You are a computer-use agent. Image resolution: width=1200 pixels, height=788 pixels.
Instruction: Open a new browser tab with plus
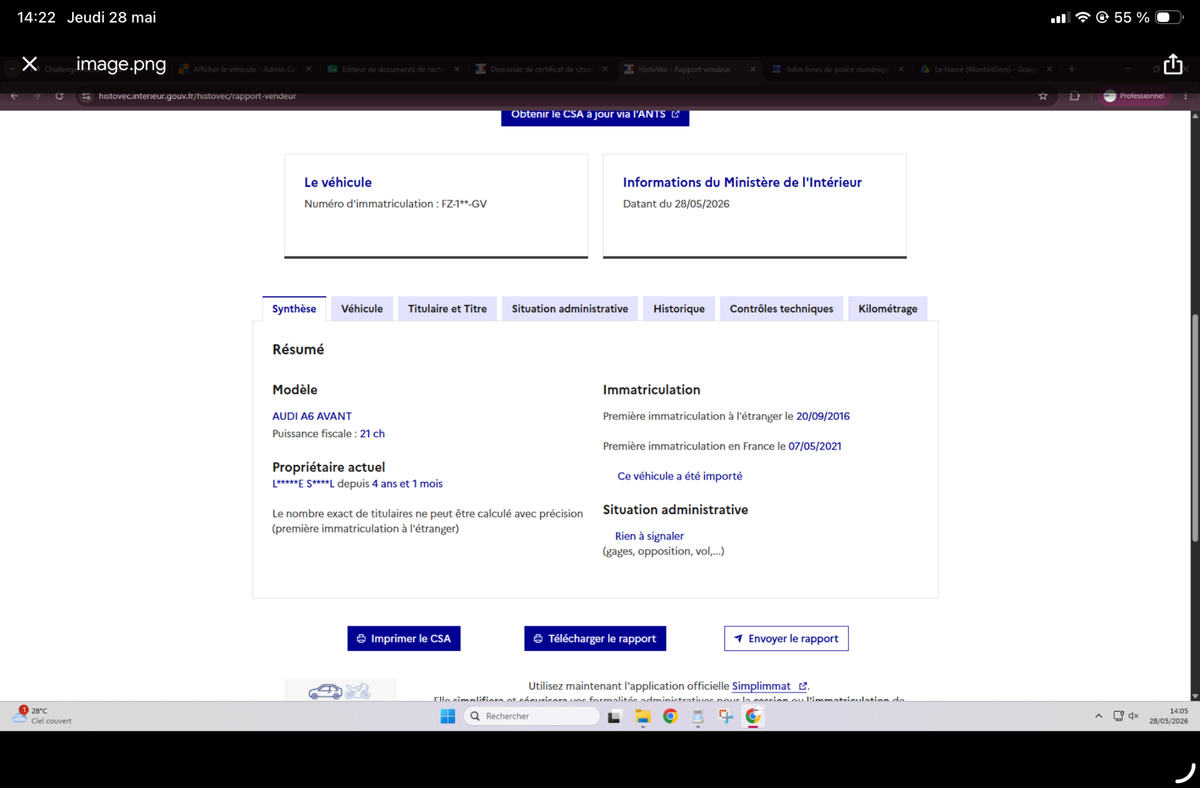pyautogui.click(x=1071, y=69)
